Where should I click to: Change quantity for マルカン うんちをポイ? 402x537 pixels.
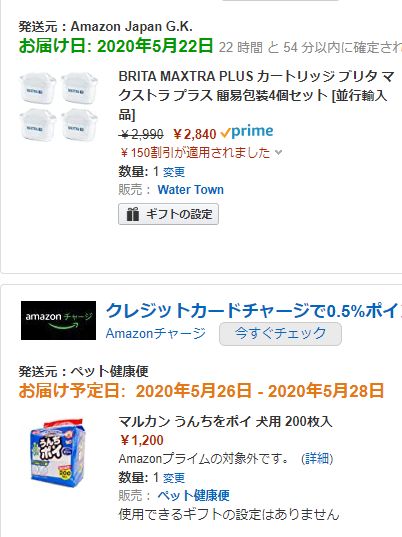tap(174, 478)
